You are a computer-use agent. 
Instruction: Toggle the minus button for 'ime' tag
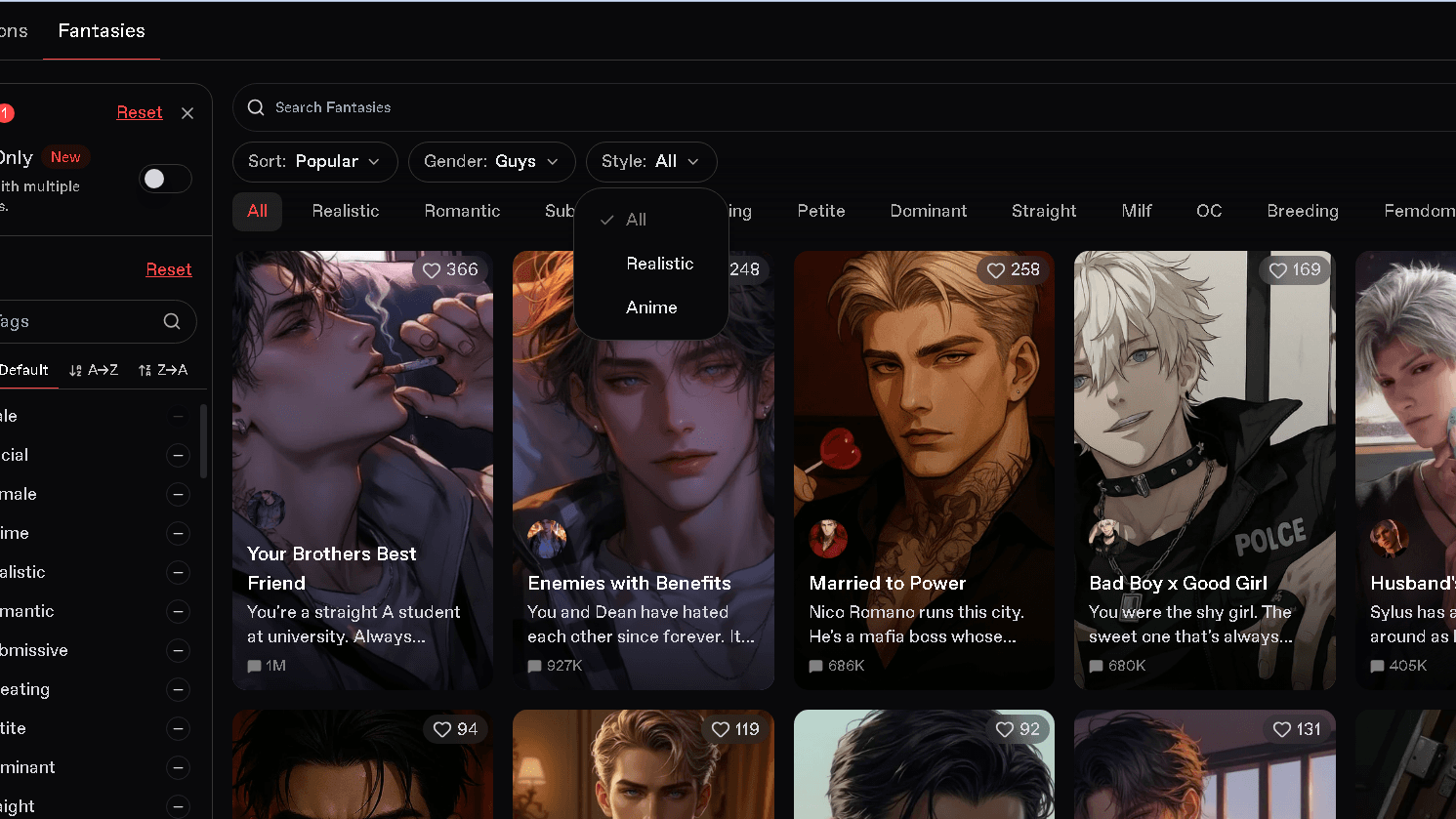[x=178, y=533]
